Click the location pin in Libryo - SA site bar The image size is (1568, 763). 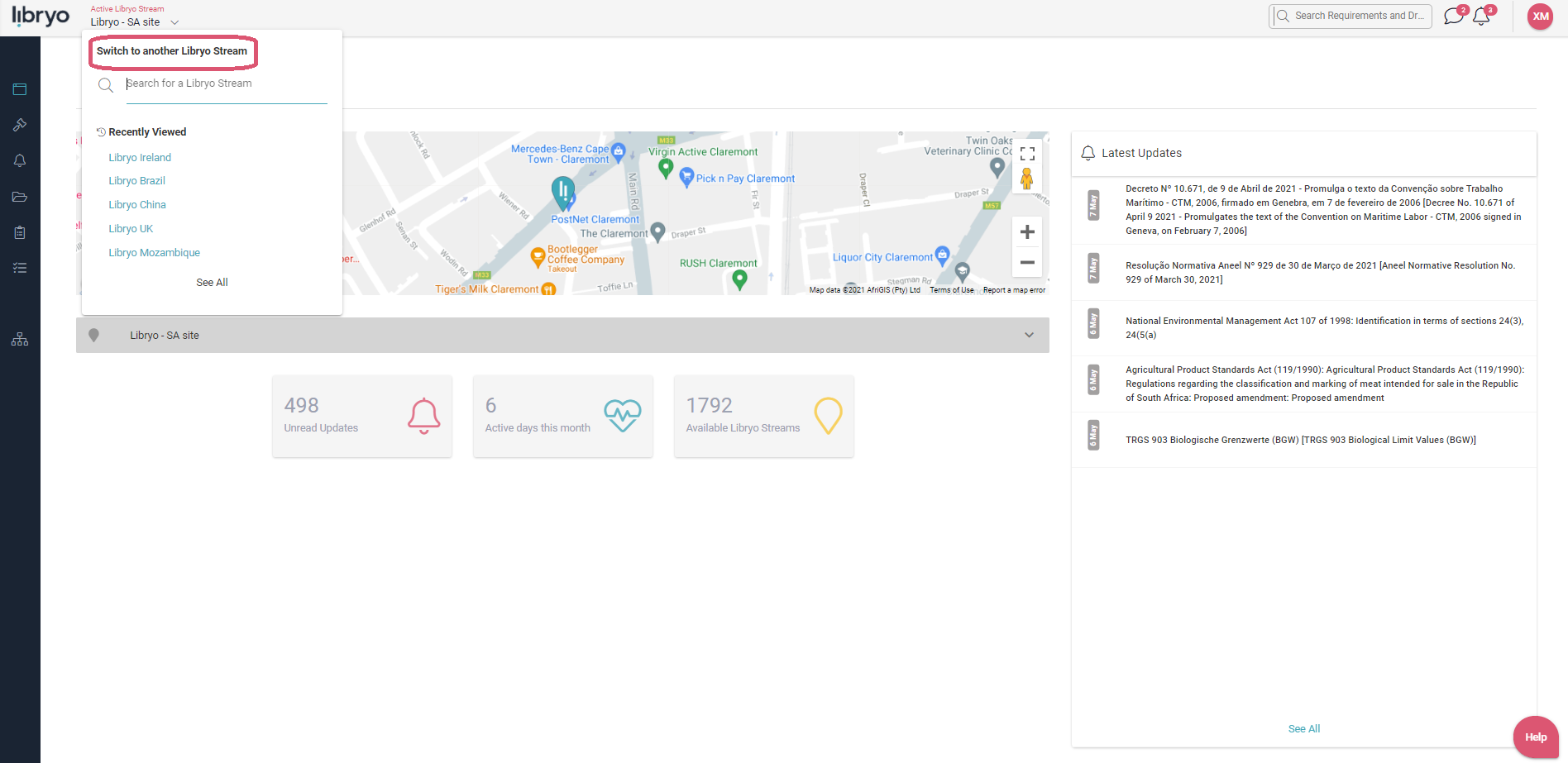tap(93, 335)
